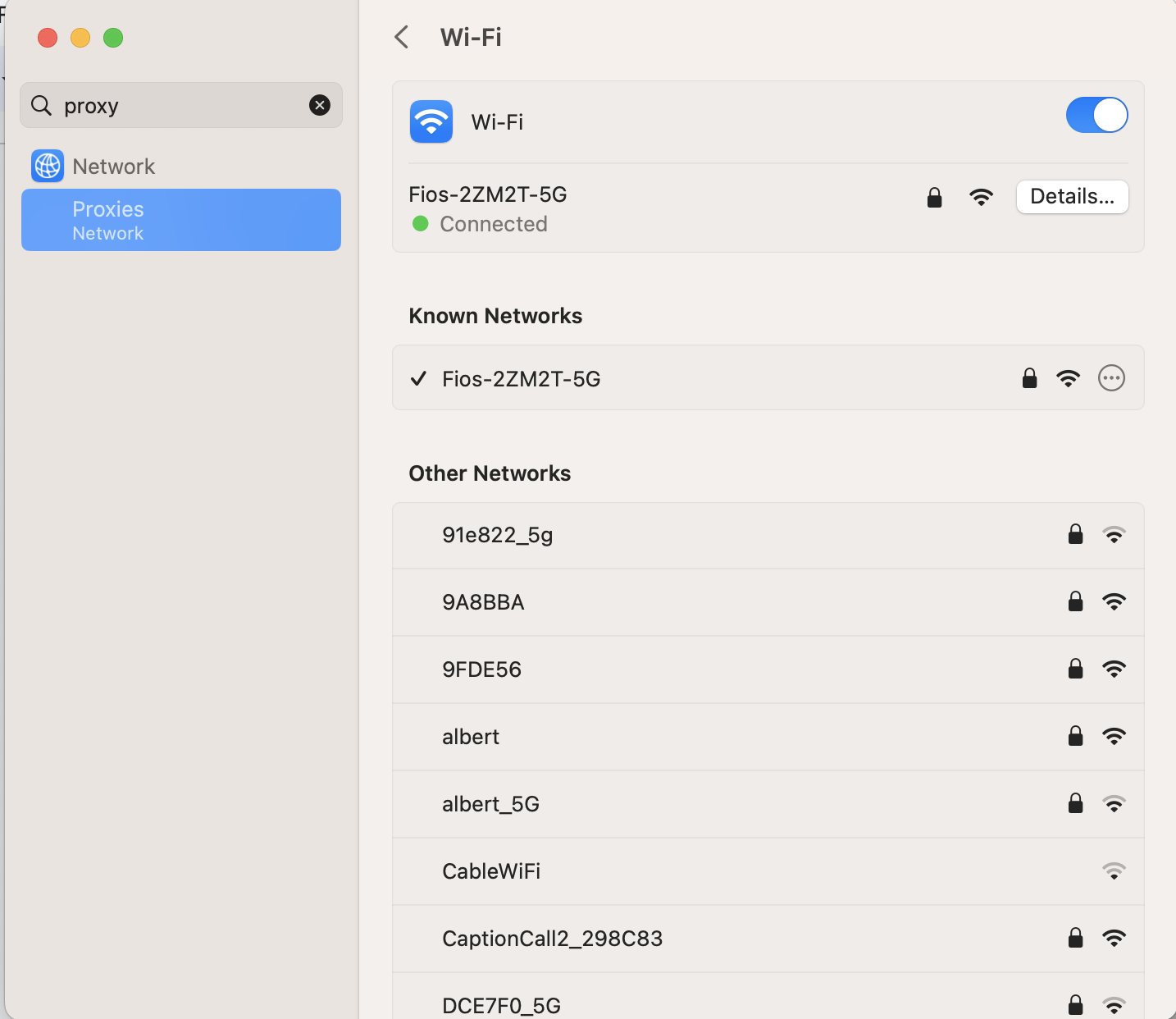Click the signal icon for CaptionCall2_298C83
The height and width of the screenshot is (1019, 1176).
1114,938
